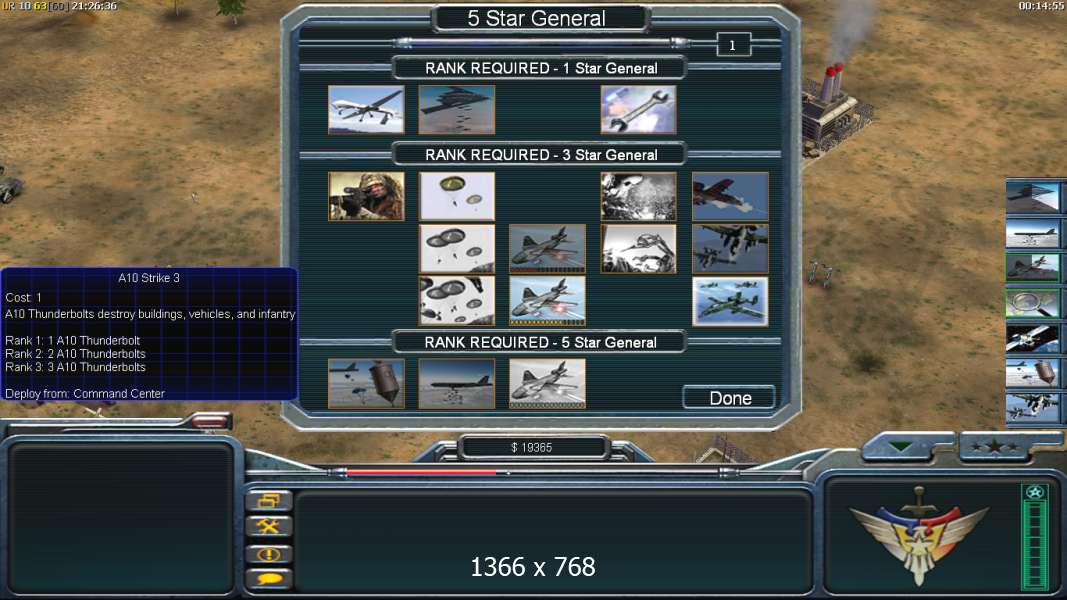This screenshot has width=1067, height=600.
Task: Activate satellite shortcut in side bar
Action: point(1033,338)
